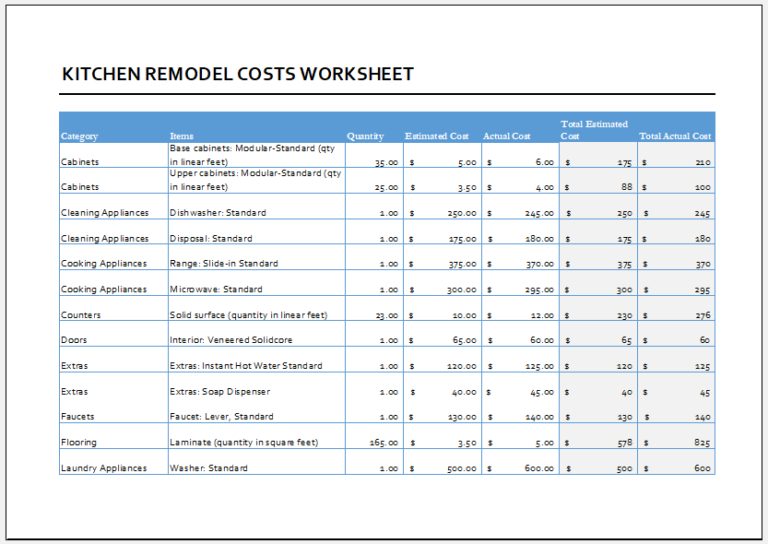Select the 6.00 actual cost for base cabinets

click(521, 155)
